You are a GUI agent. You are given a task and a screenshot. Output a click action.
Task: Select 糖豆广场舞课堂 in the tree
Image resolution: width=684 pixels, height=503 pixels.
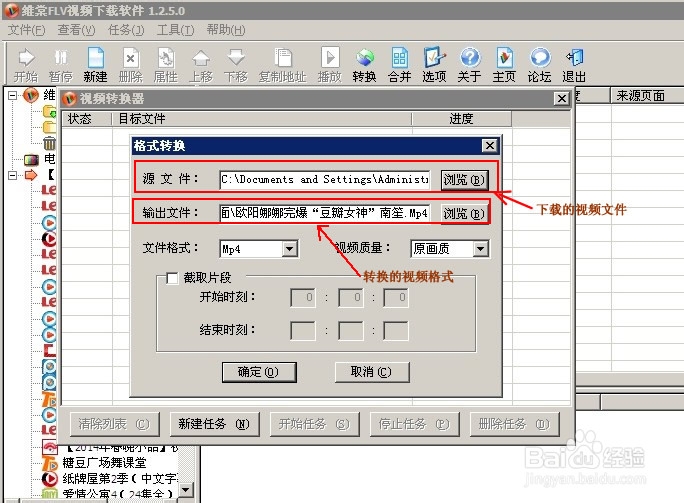click(104, 462)
